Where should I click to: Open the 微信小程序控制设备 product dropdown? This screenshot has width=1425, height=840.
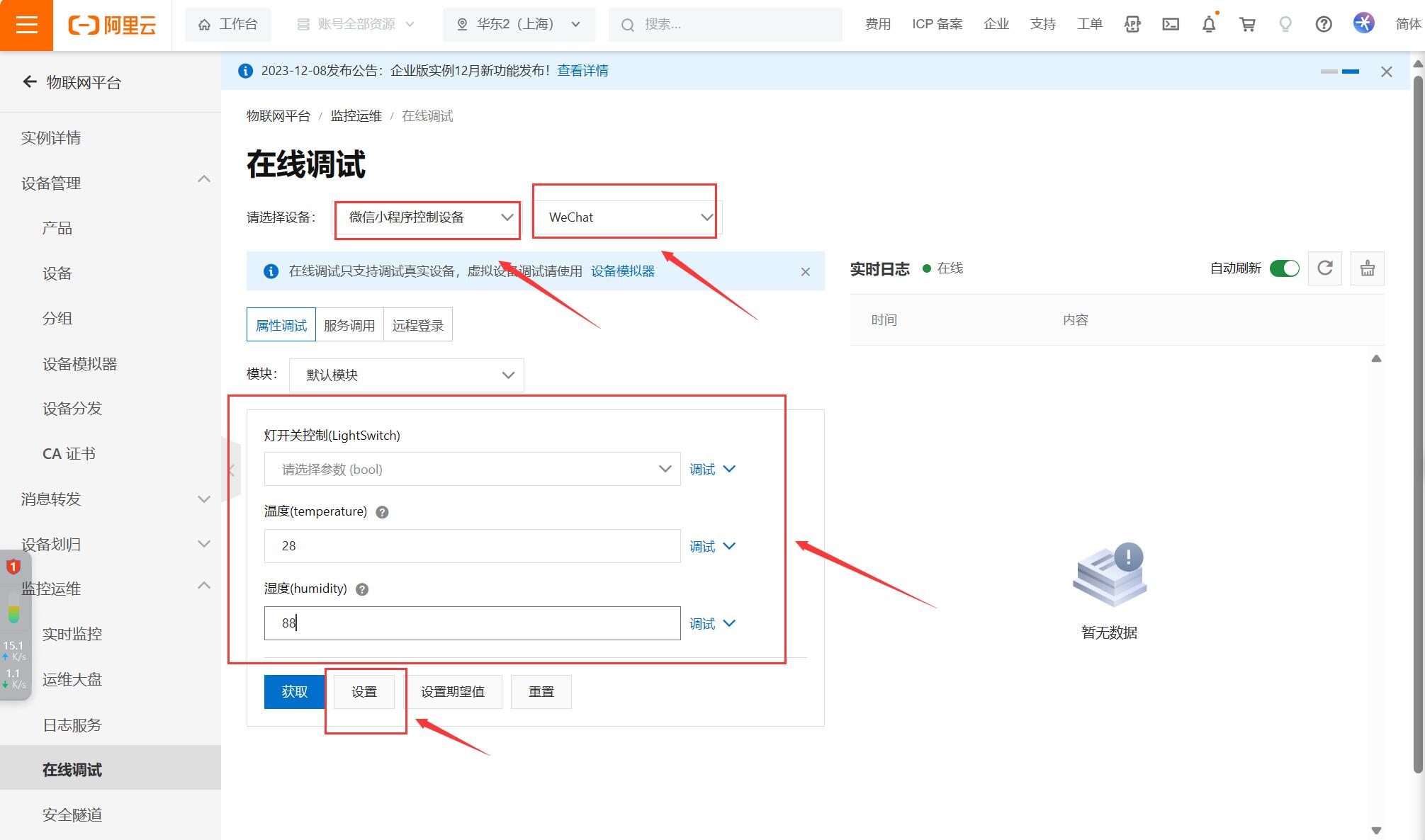[x=427, y=217]
